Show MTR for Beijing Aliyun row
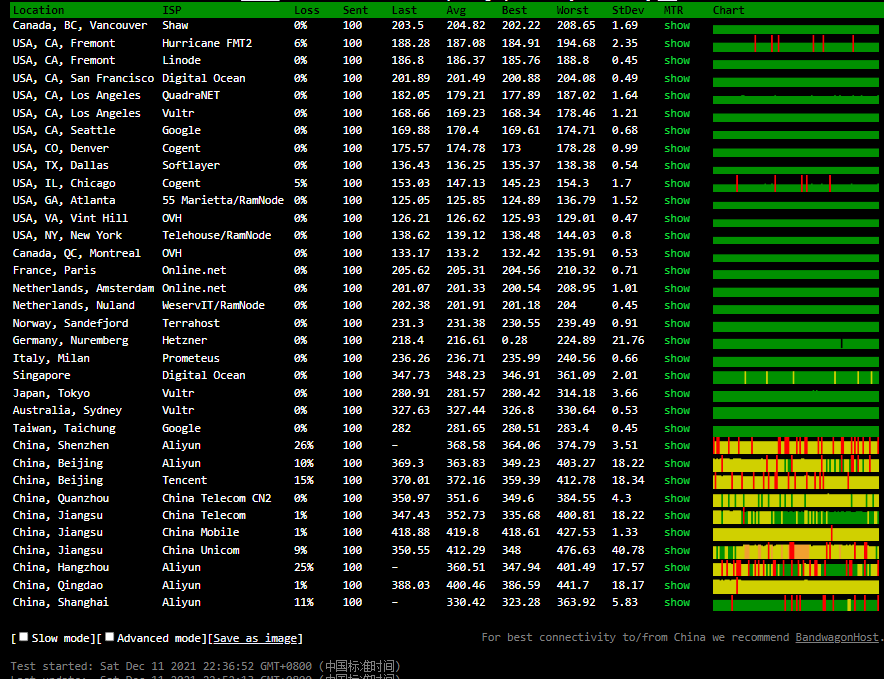The height and width of the screenshot is (679, 884). (677, 463)
